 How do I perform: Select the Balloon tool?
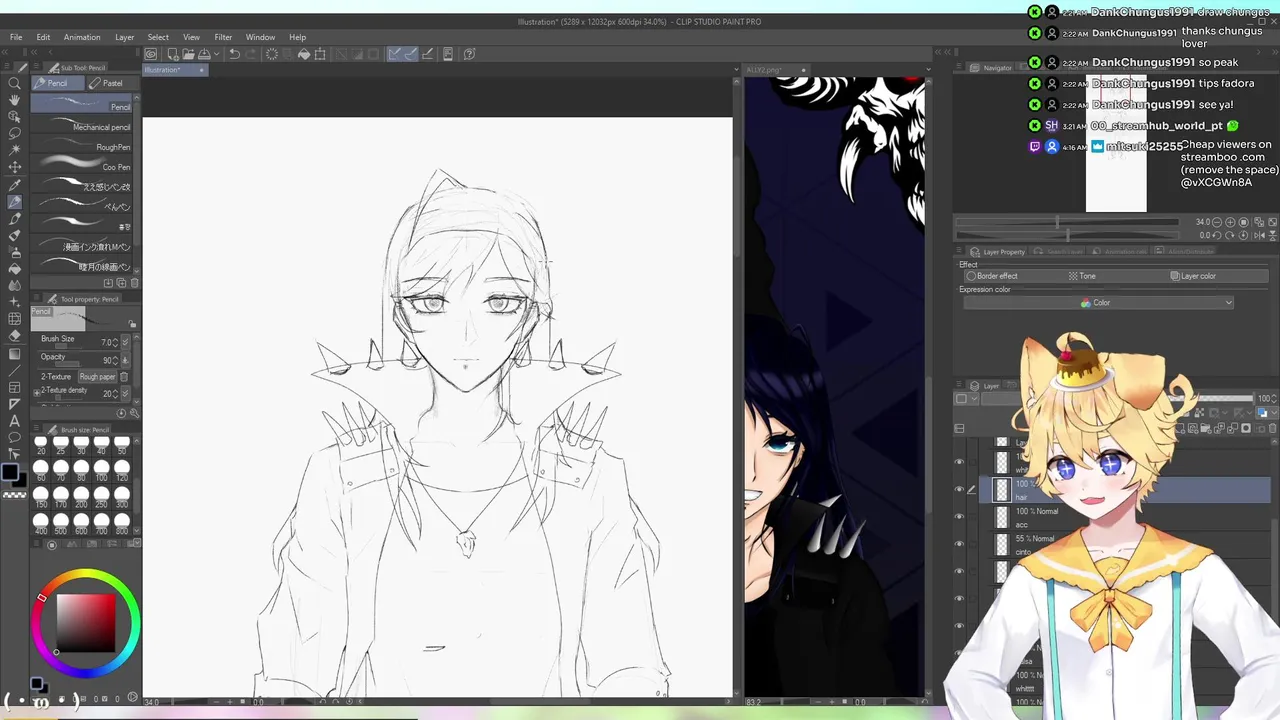click(14, 438)
